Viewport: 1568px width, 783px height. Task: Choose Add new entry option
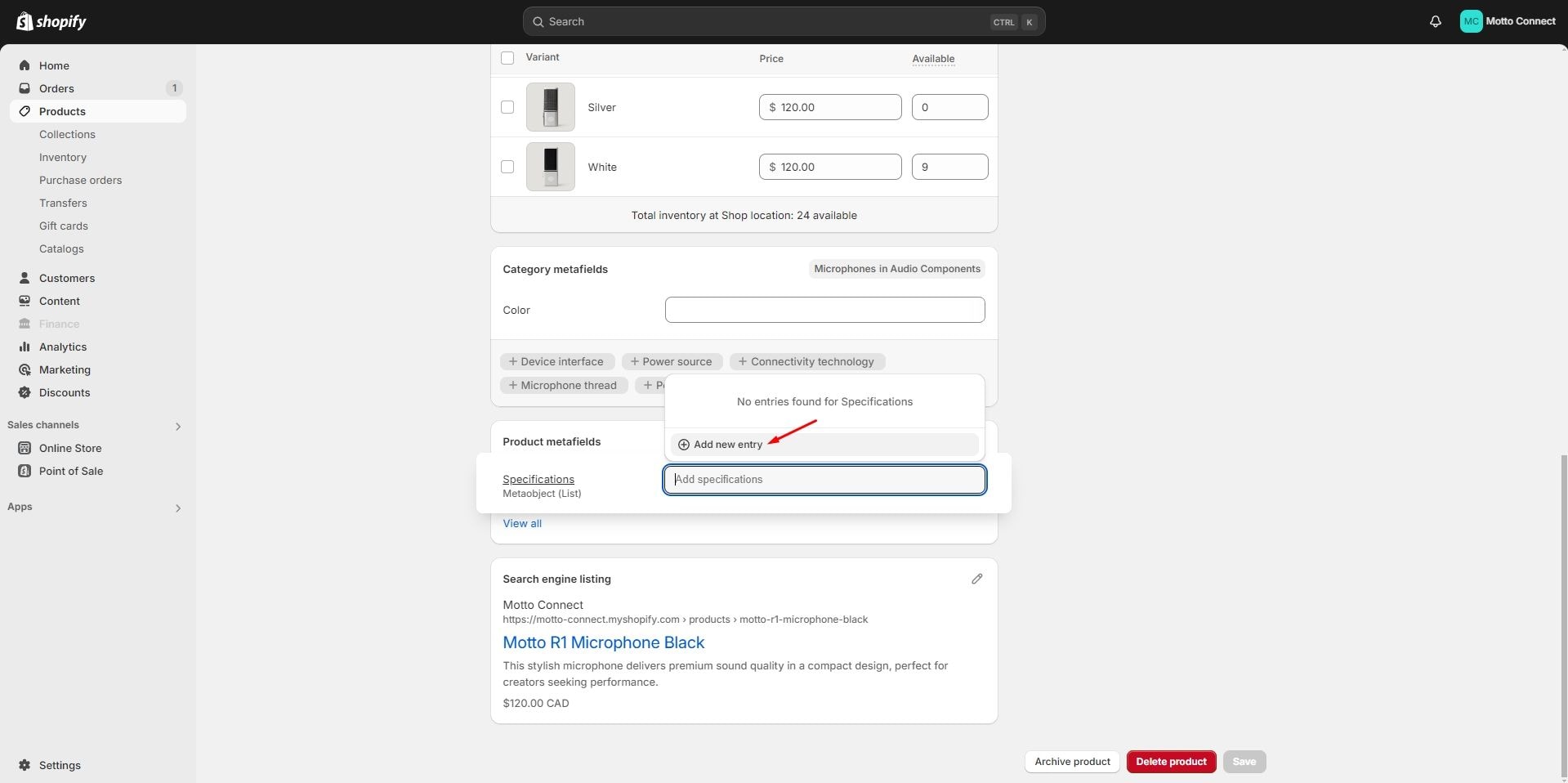[x=727, y=445]
